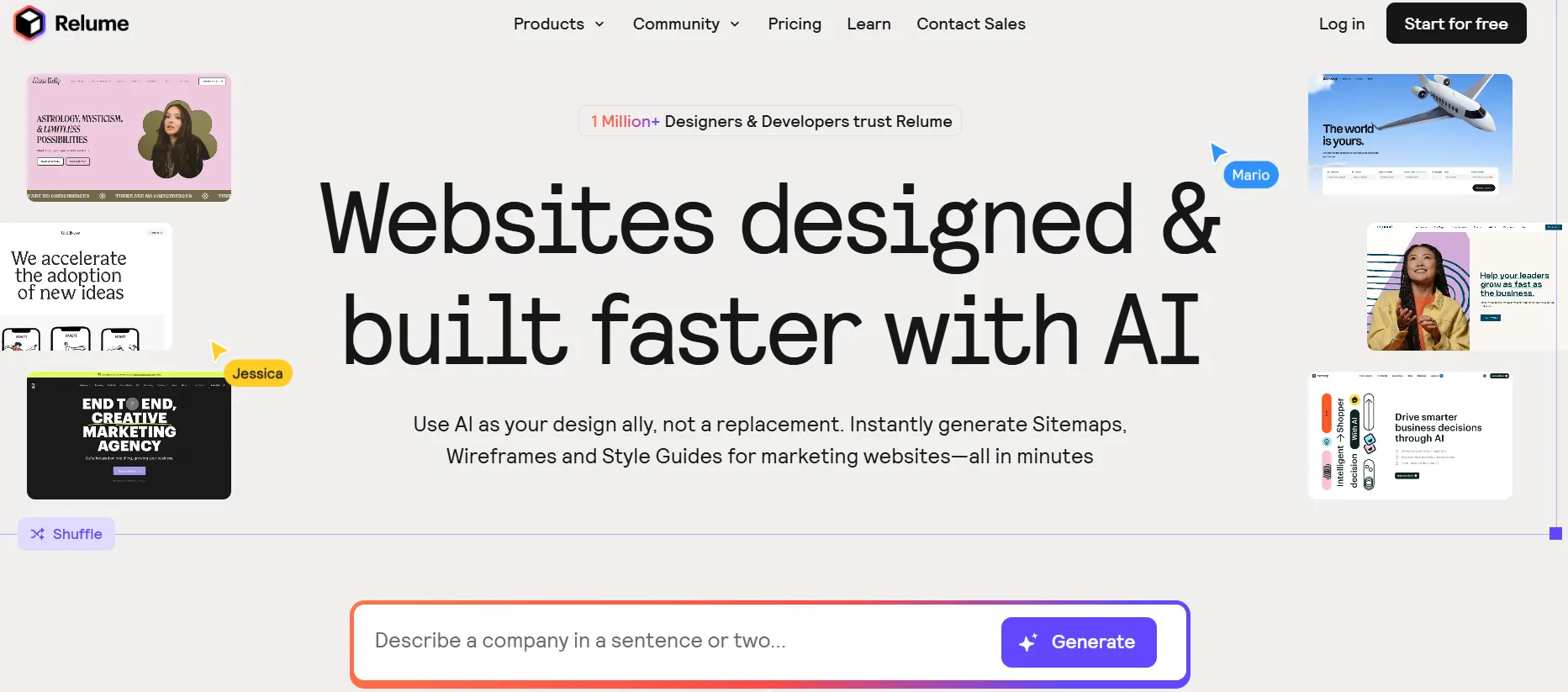Click the purple square resize handle
1568x692 pixels.
click(x=1555, y=533)
